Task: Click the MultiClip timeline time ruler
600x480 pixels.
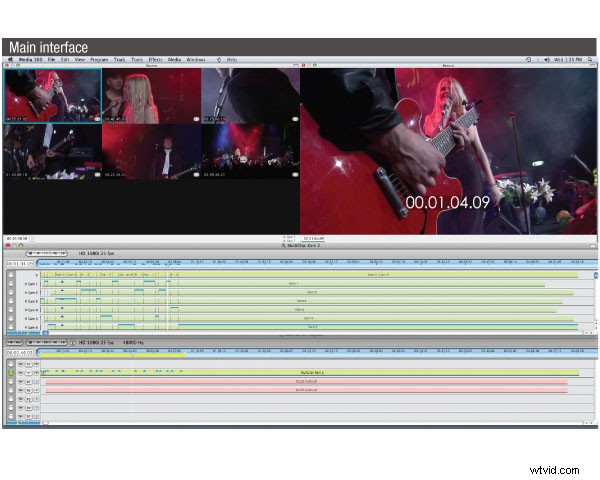Action: [317, 263]
